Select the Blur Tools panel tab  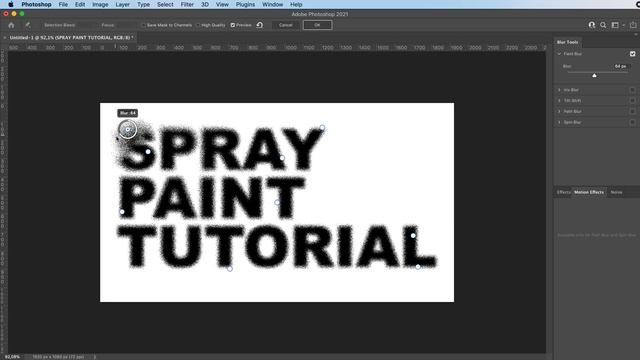567,42
